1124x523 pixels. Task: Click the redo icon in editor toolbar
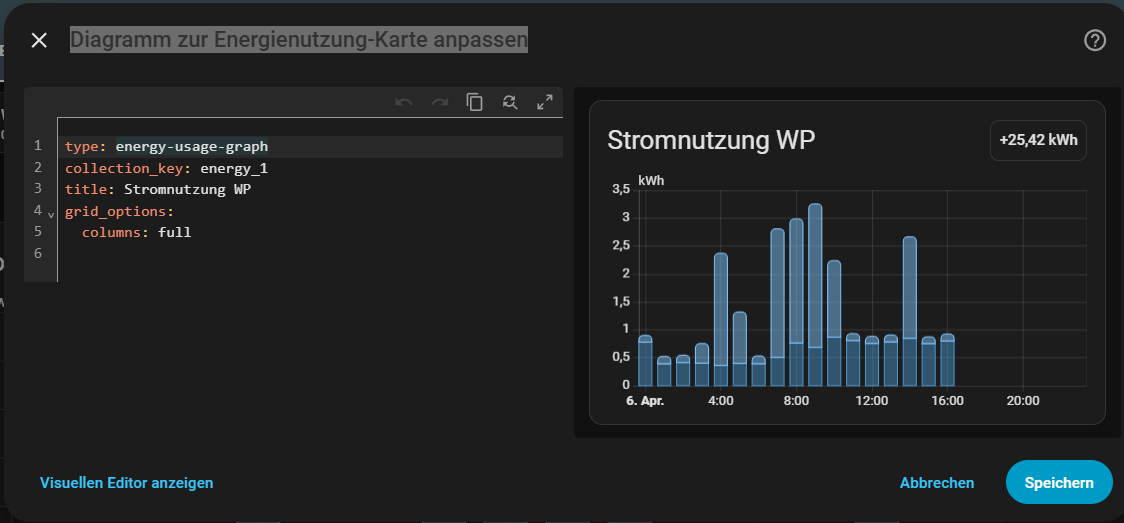439,102
